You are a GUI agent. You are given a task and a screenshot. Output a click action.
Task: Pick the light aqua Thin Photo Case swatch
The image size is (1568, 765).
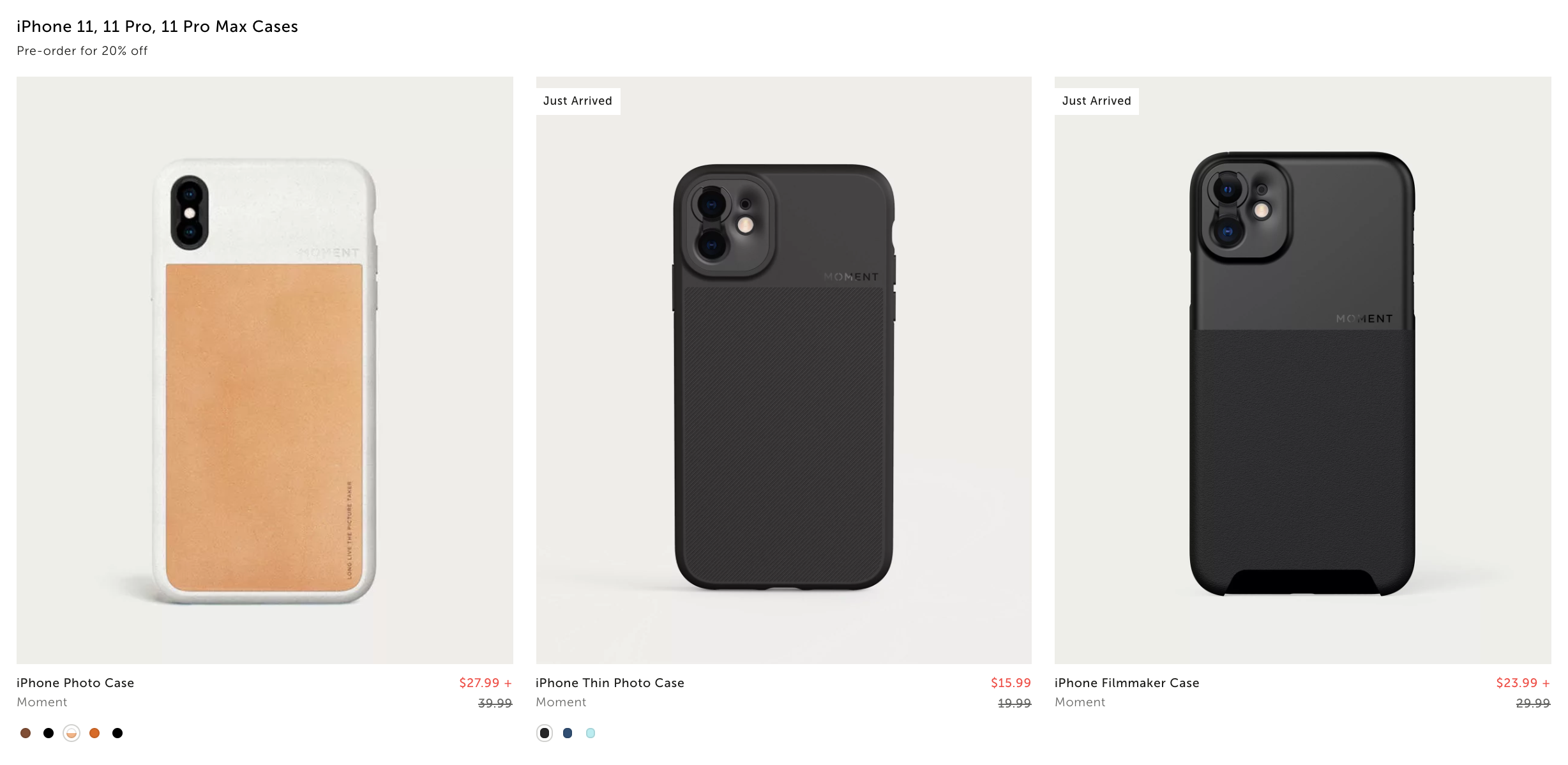click(591, 733)
